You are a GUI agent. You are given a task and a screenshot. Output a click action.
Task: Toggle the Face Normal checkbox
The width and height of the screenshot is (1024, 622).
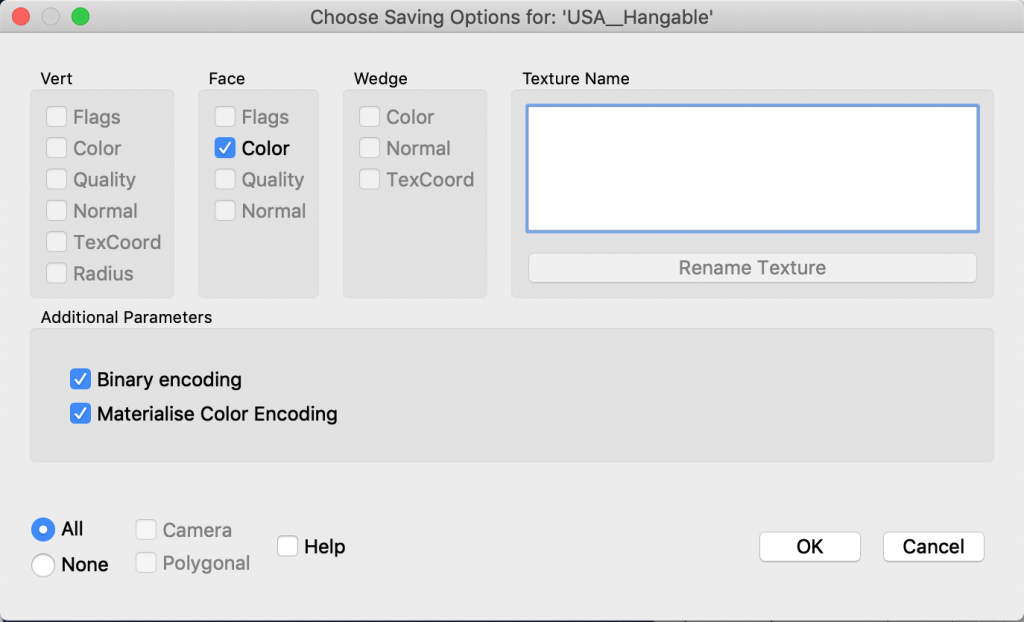pyautogui.click(x=225, y=211)
